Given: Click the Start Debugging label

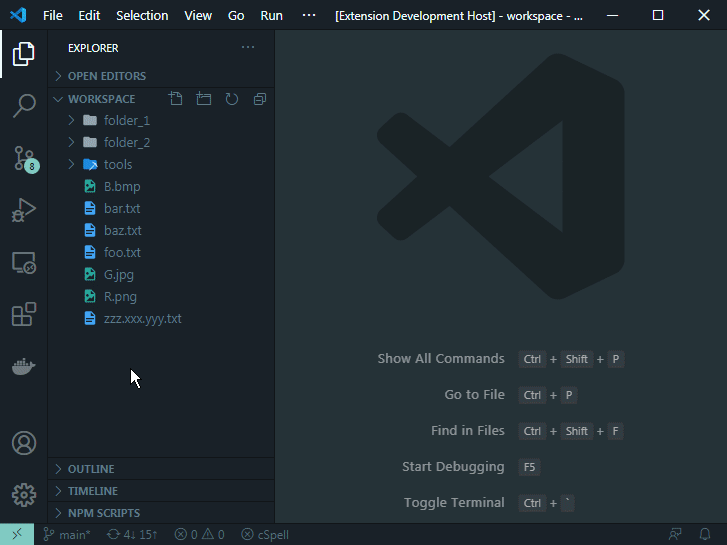Looking at the screenshot, I should point(453,467).
